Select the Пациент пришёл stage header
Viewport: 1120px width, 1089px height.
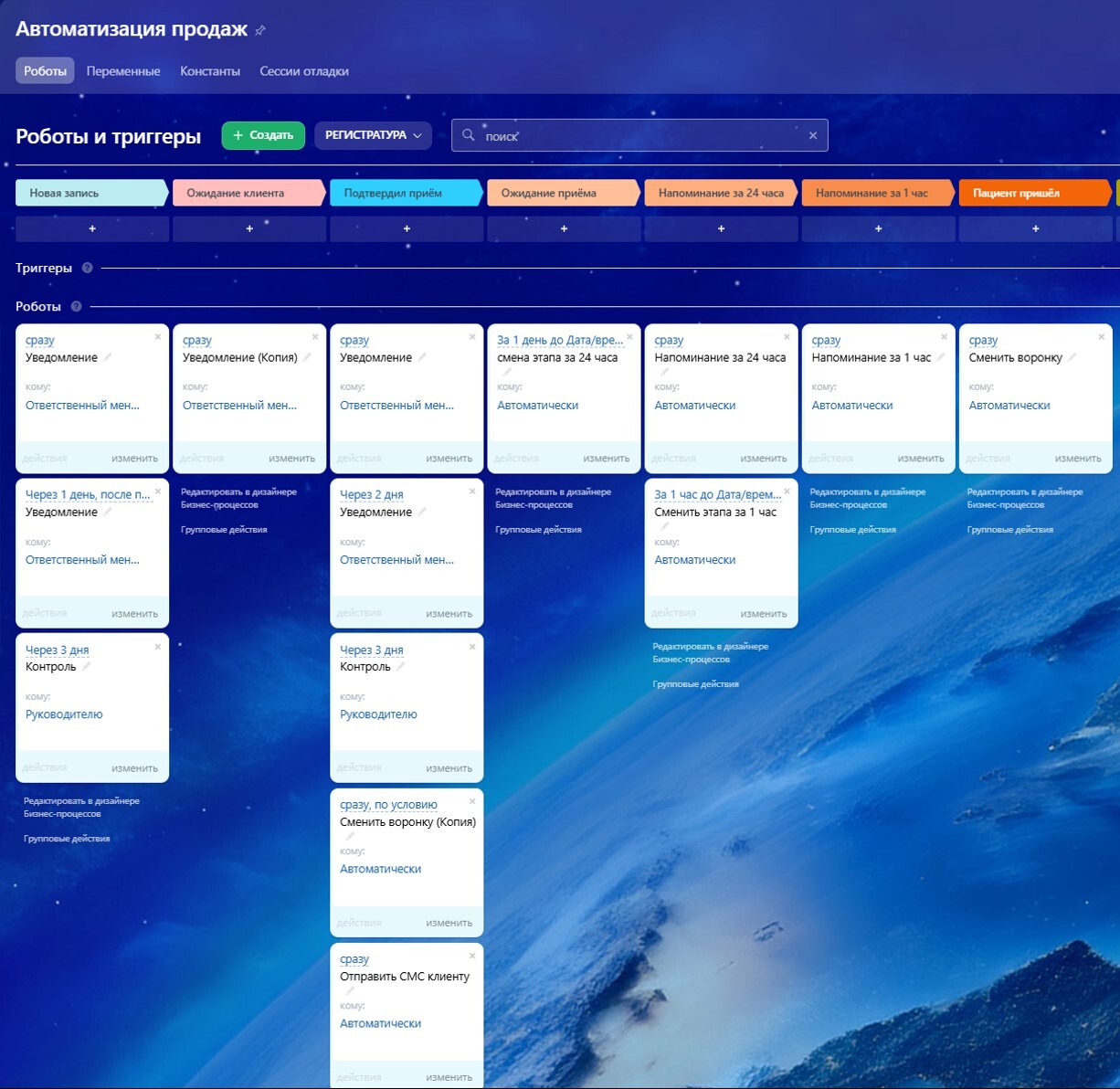pos(1035,193)
